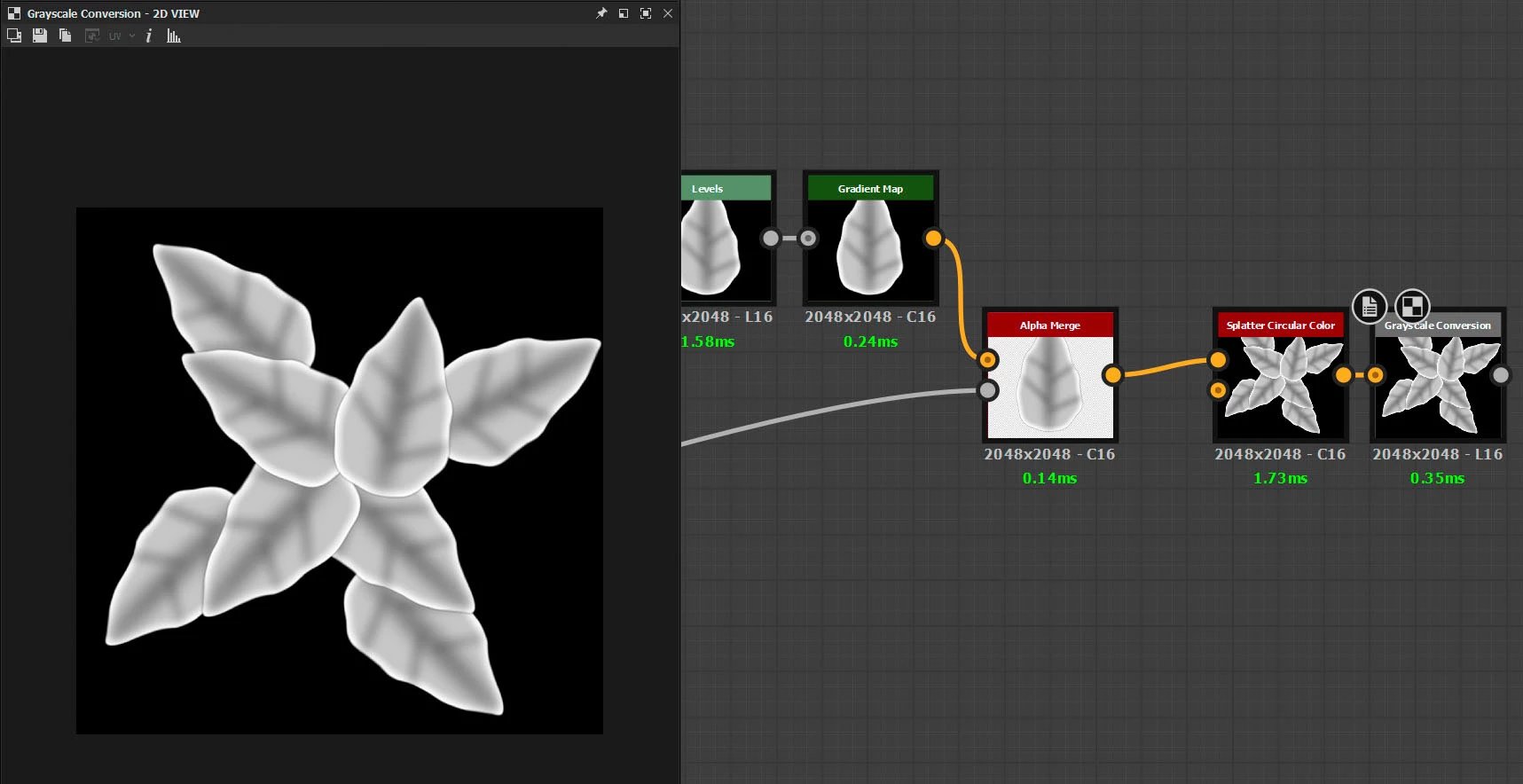Viewport: 1523px width, 784px height.
Task: Click the Alpha Merge title label
Action: (1050, 325)
